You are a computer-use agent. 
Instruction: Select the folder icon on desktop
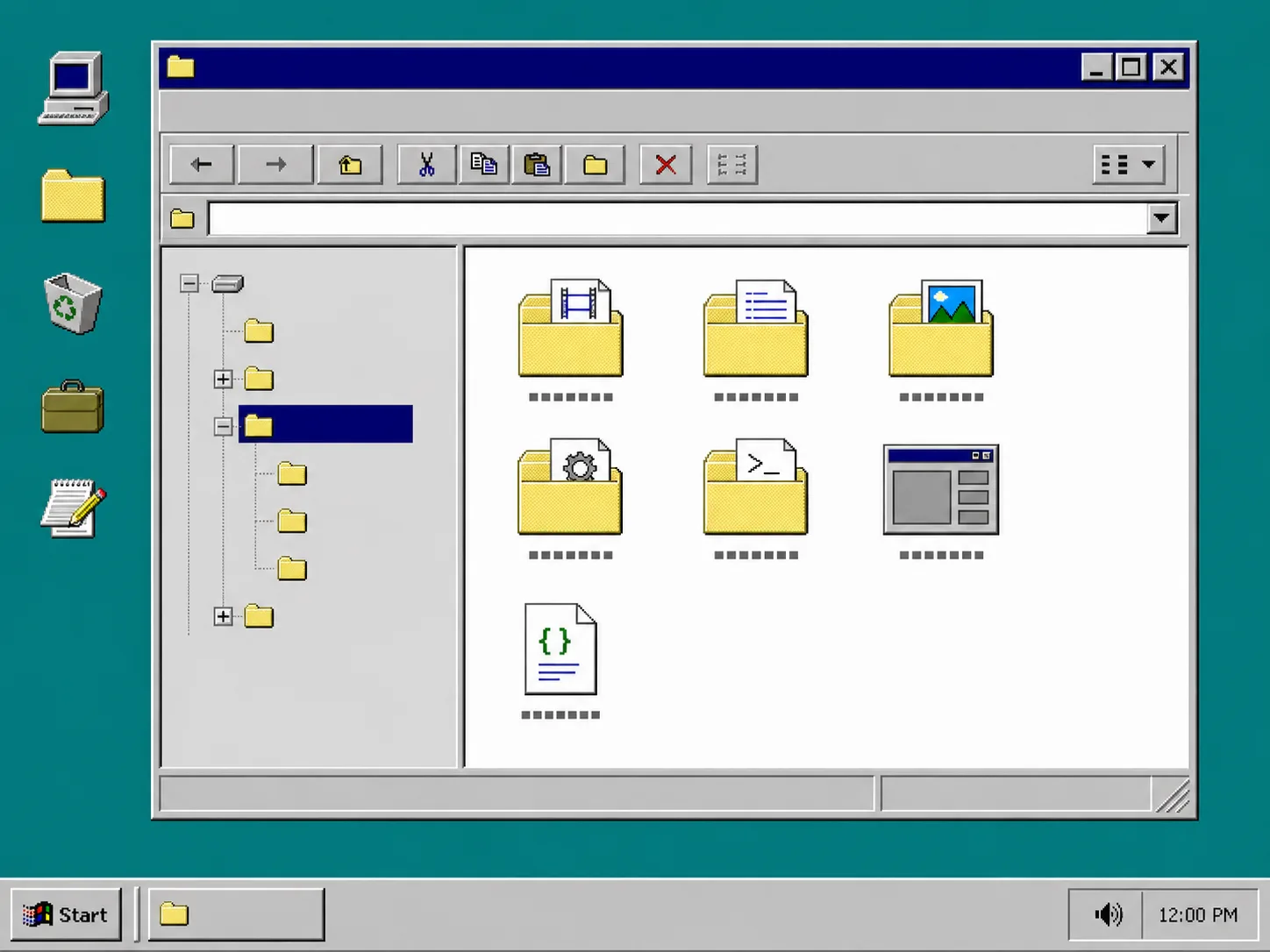(73, 195)
